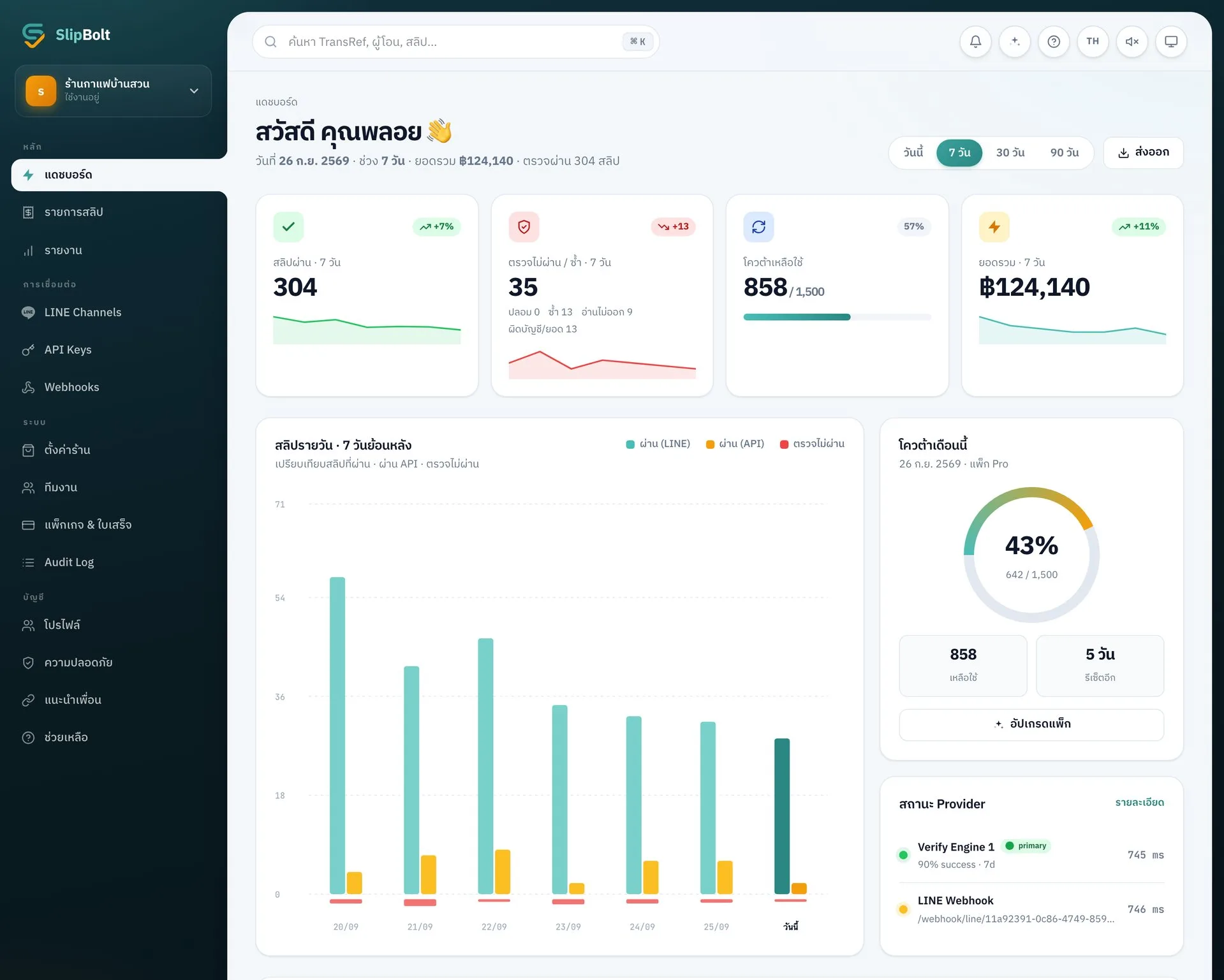
Task: Toggle ตรวจไม่ผ่าน legend swatch
Action: 784,444
